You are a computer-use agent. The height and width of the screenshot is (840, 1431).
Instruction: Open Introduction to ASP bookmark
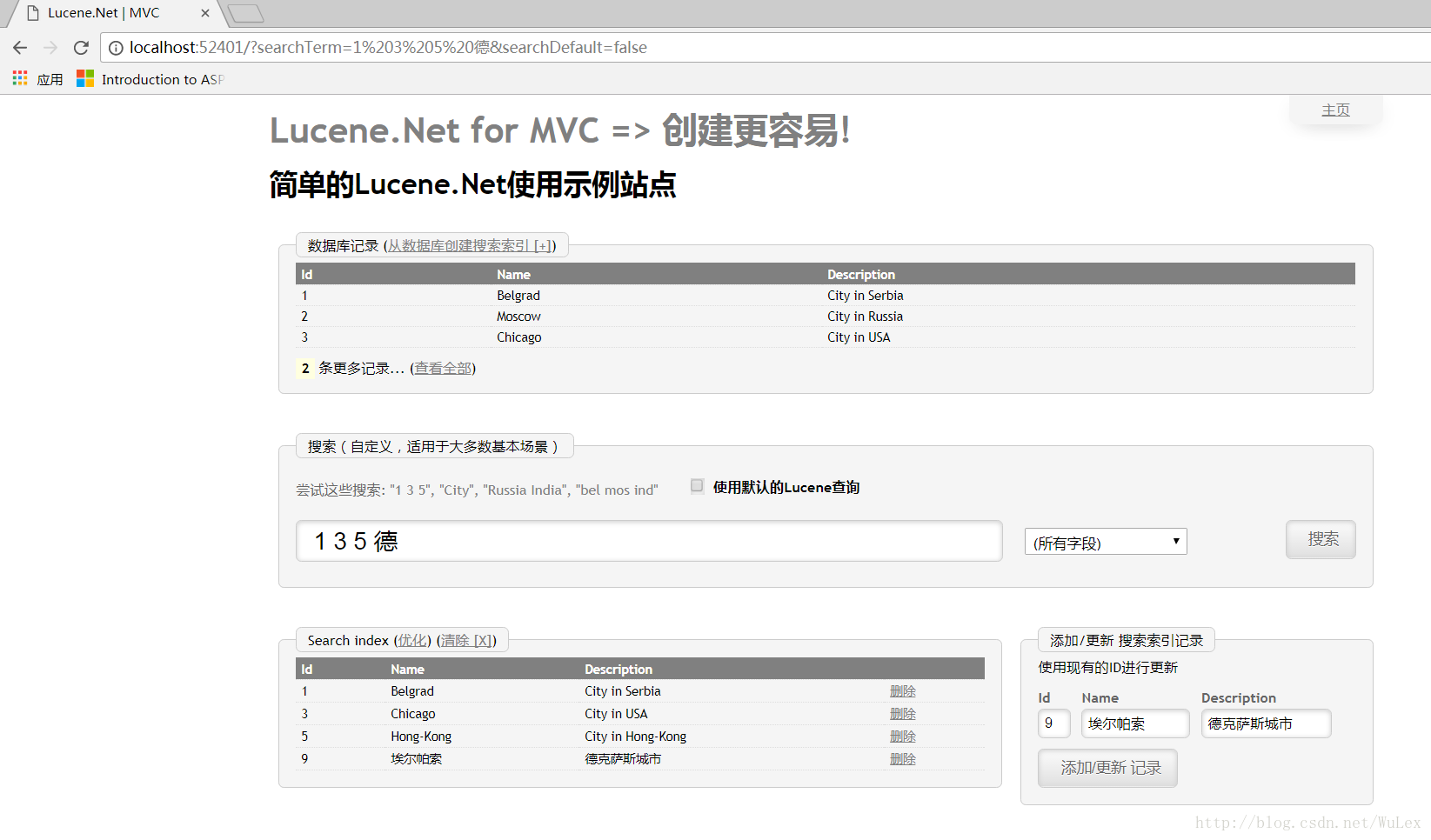150,79
